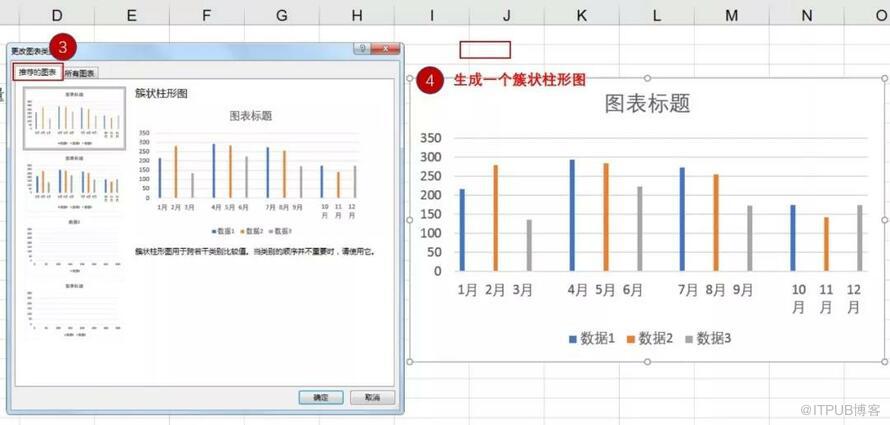Click 数据3 legend entry in worksheet chart

(708, 339)
